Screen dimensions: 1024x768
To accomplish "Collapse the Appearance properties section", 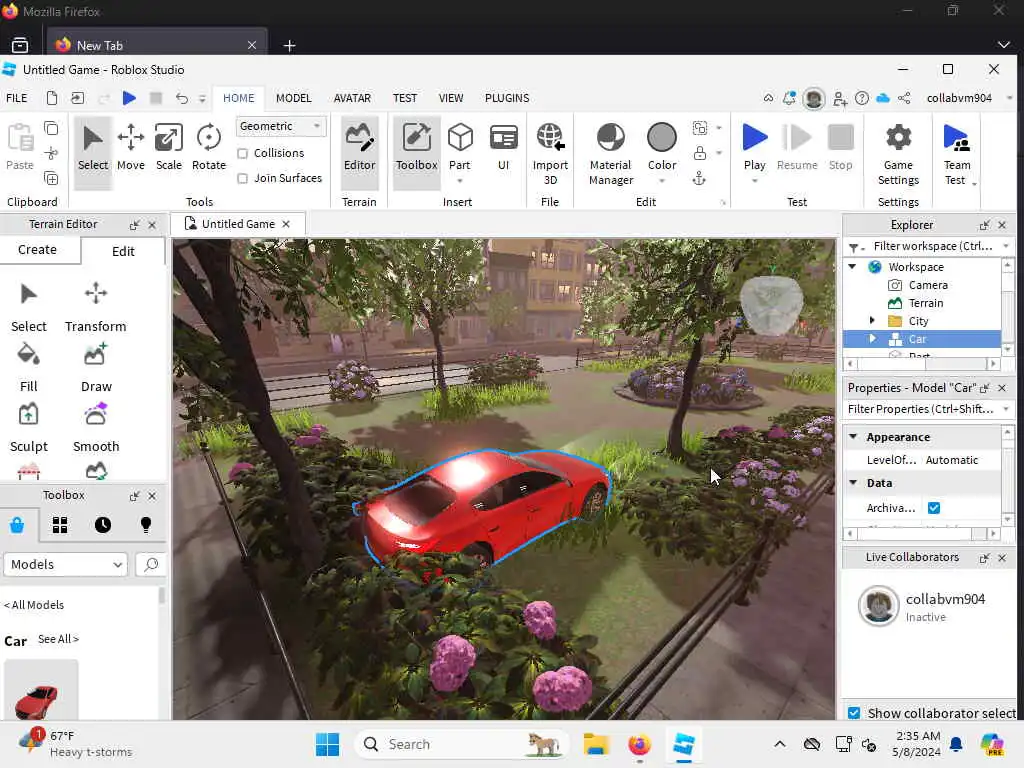I will point(853,436).
